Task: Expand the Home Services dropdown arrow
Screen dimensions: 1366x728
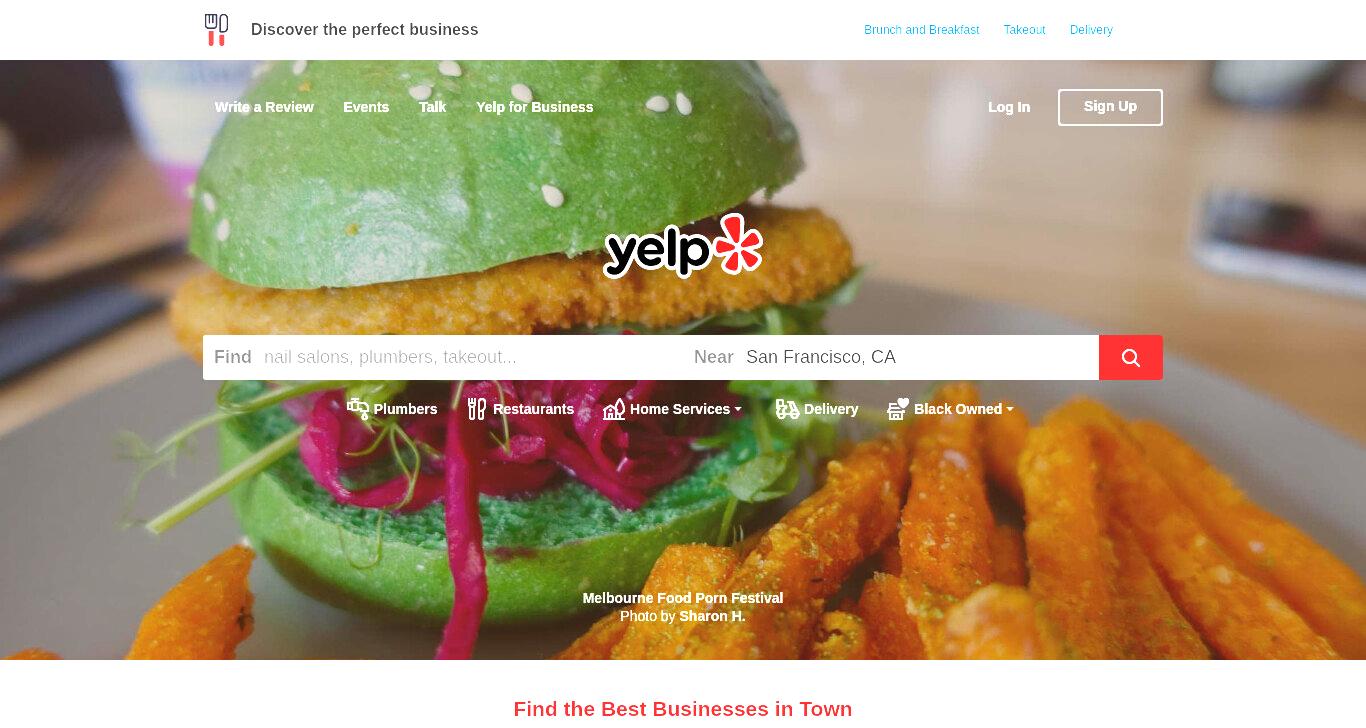Action: tap(738, 409)
